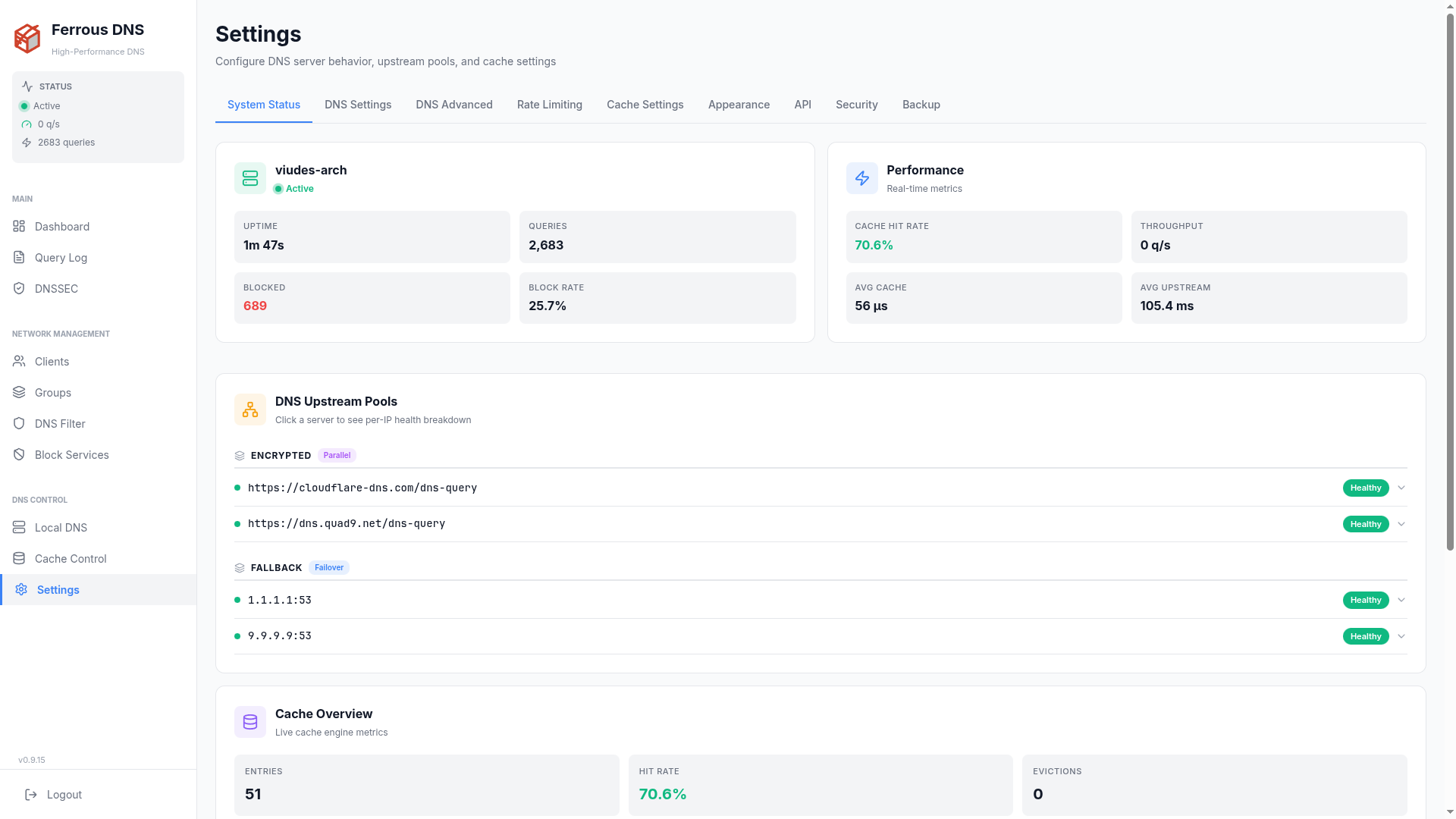Click the Failover strategy badge
1456x819 pixels.
coord(329,568)
